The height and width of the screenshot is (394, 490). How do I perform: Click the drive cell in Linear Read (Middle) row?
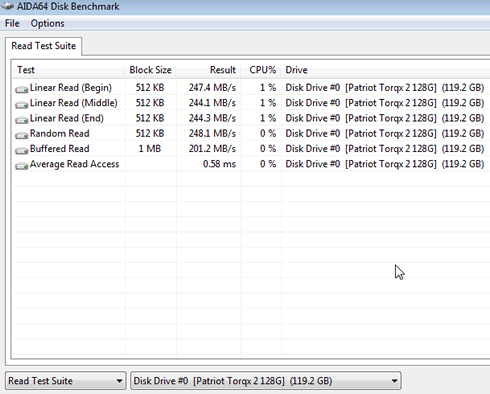tap(385, 103)
